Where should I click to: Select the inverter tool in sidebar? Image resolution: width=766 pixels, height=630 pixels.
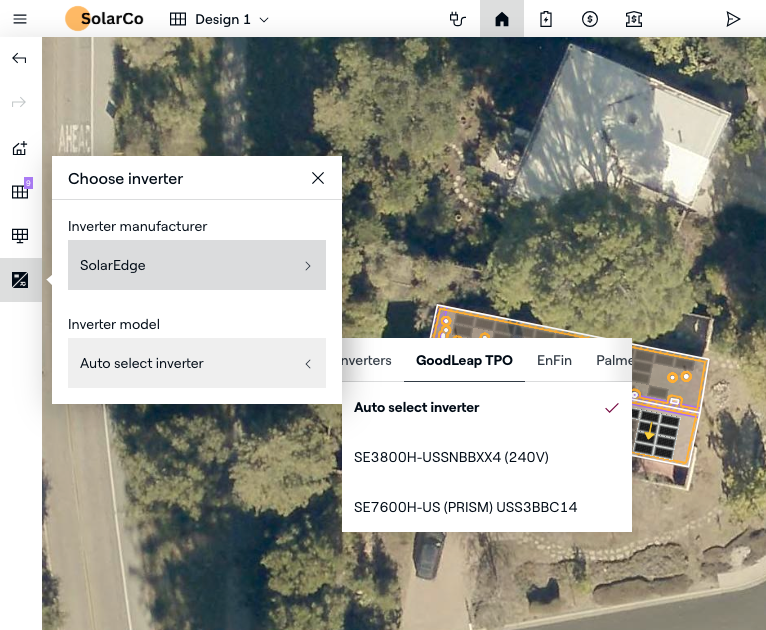coord(20,280)
